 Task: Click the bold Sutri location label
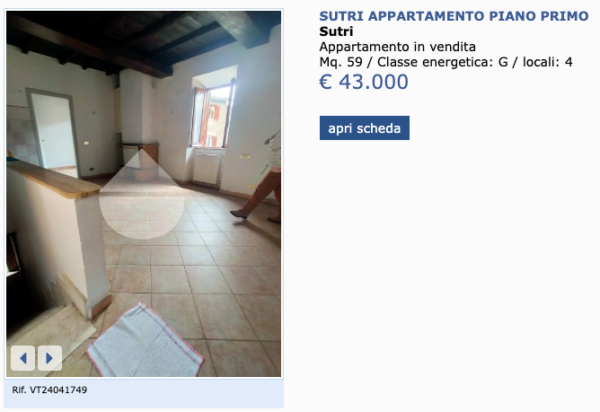pyautogui.click(x=336, y=31)
